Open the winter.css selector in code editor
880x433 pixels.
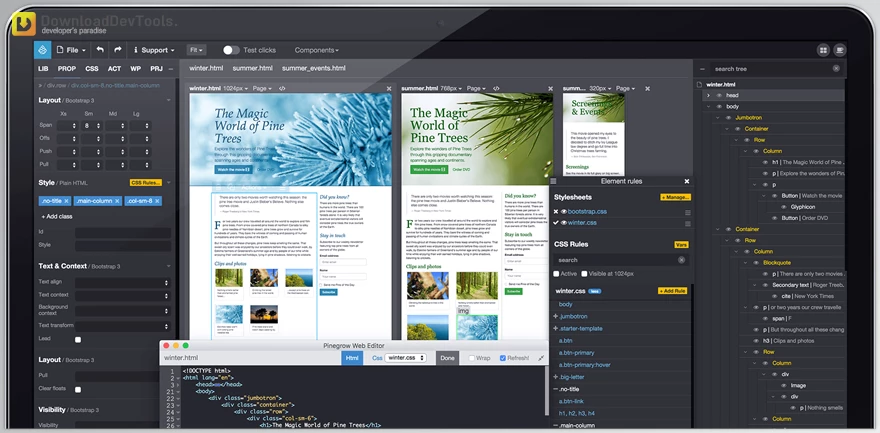405,358
